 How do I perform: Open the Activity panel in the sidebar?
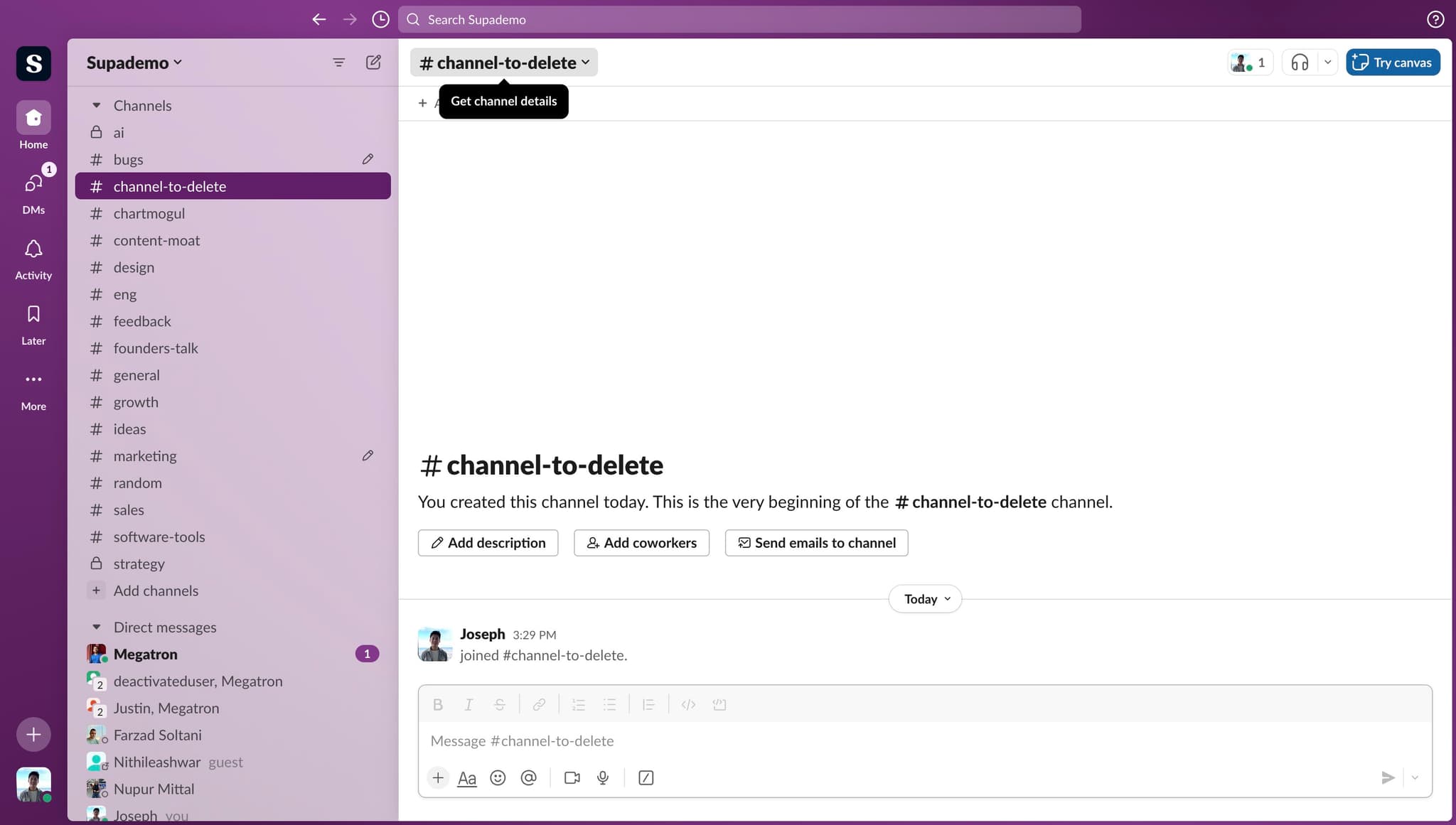pos(33,257)
